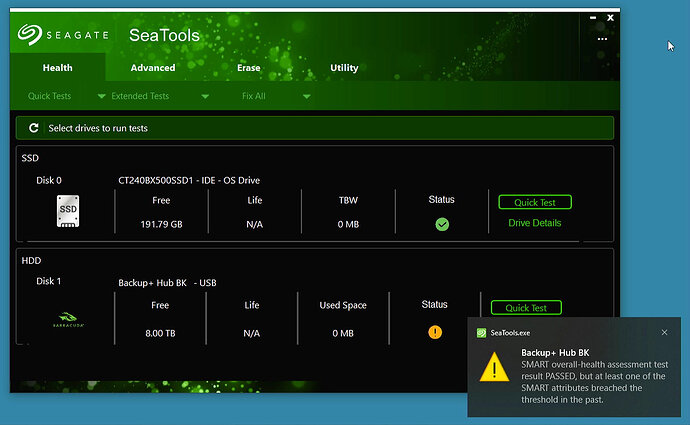Select the Barracuda drive icon for Disk 1
Image resolution: width=690 pixels, height=425 pixels.
(68, 320)
